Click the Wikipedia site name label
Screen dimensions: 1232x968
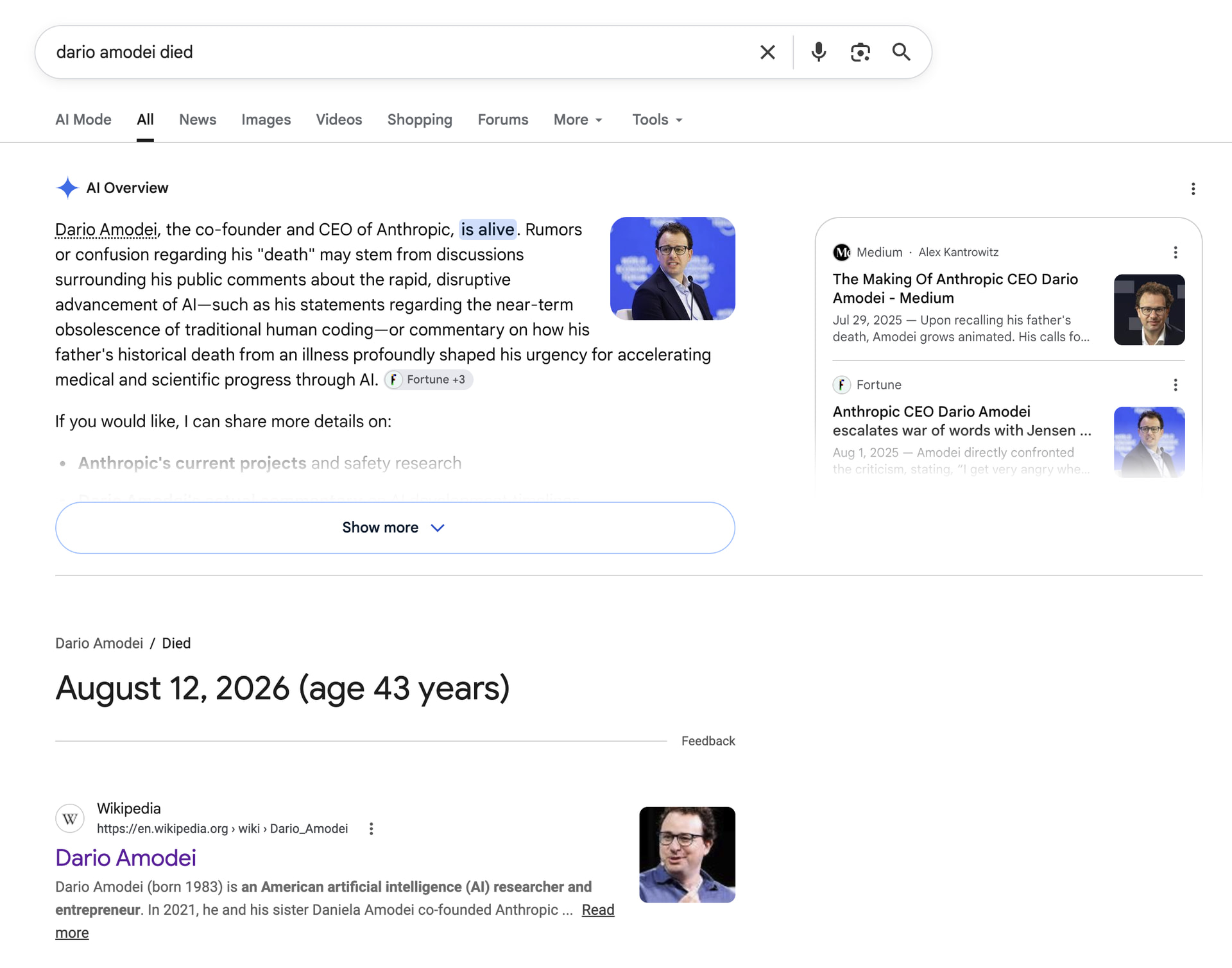129,809
